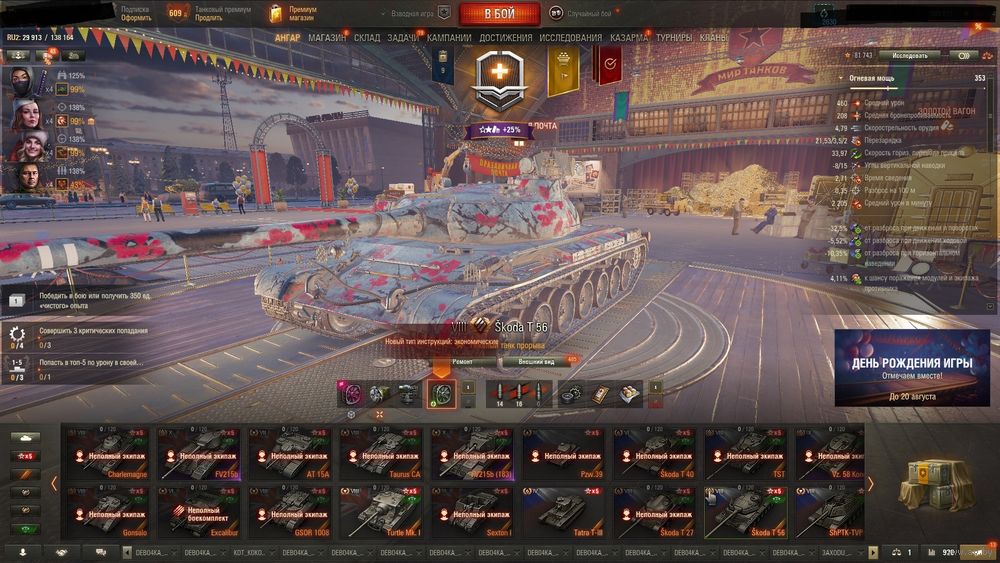Viewport: 1000px width, 563px height.
Task: Select the Turtle Mk. I tank thumbnail
Action: click(381, 511)
